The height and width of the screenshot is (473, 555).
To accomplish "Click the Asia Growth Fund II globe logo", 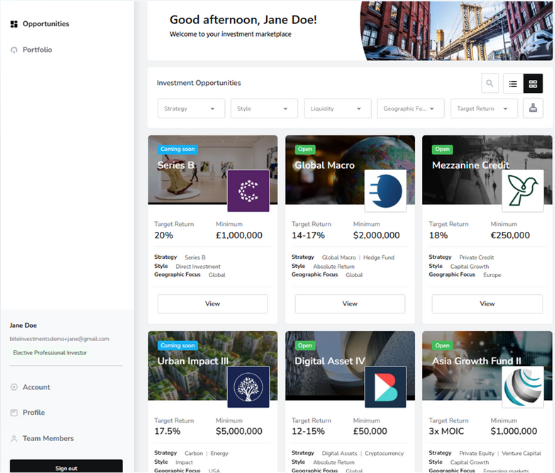I will 523,387.
